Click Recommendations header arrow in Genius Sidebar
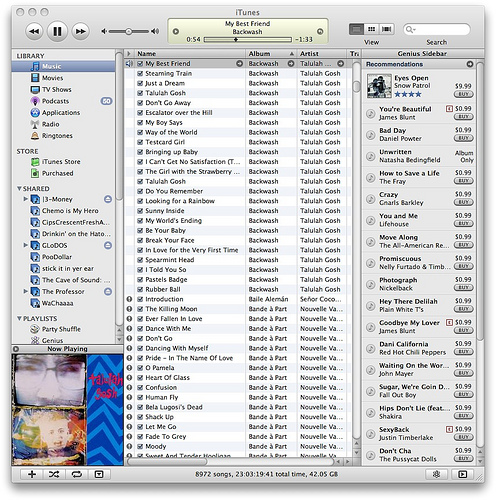Screen dimensions: 496x500 click(x=470, y=64)
